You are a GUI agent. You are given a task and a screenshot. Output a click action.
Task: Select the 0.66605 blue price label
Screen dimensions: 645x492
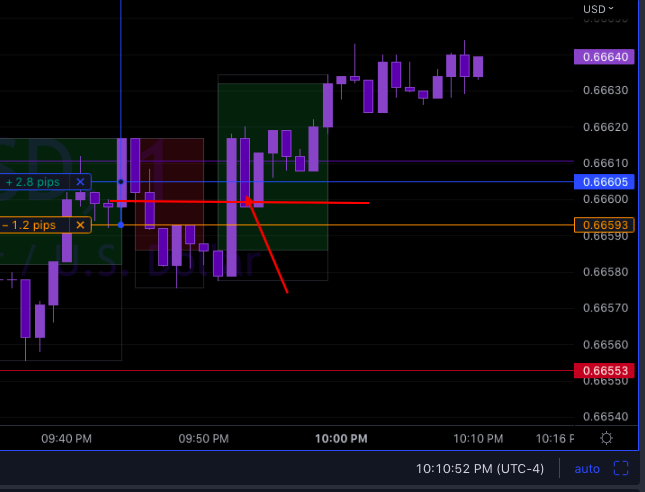tap(604, 182)
